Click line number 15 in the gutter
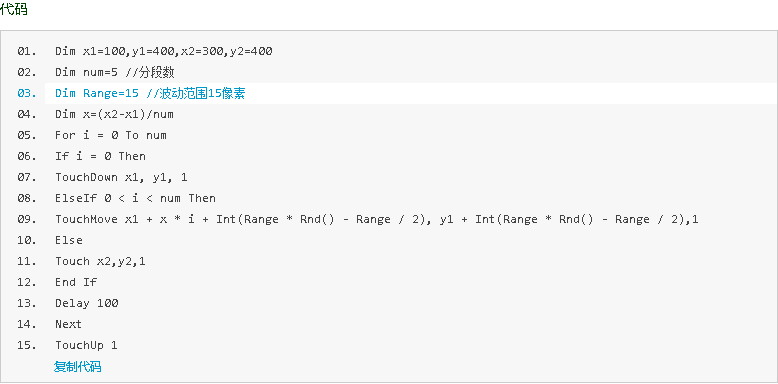 (27, 345)
